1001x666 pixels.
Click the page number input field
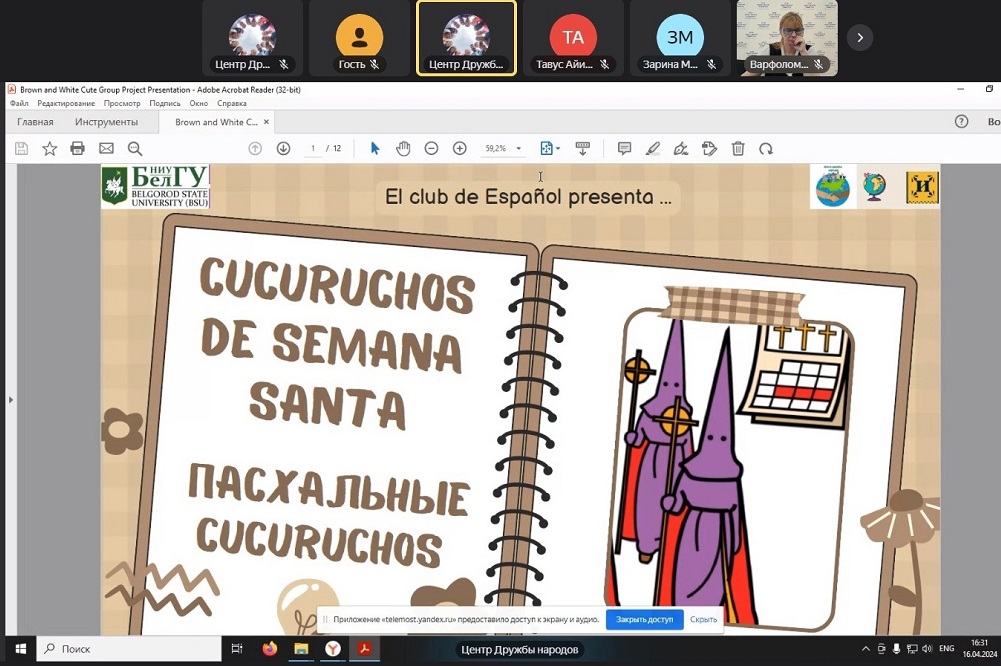[313, 148]
